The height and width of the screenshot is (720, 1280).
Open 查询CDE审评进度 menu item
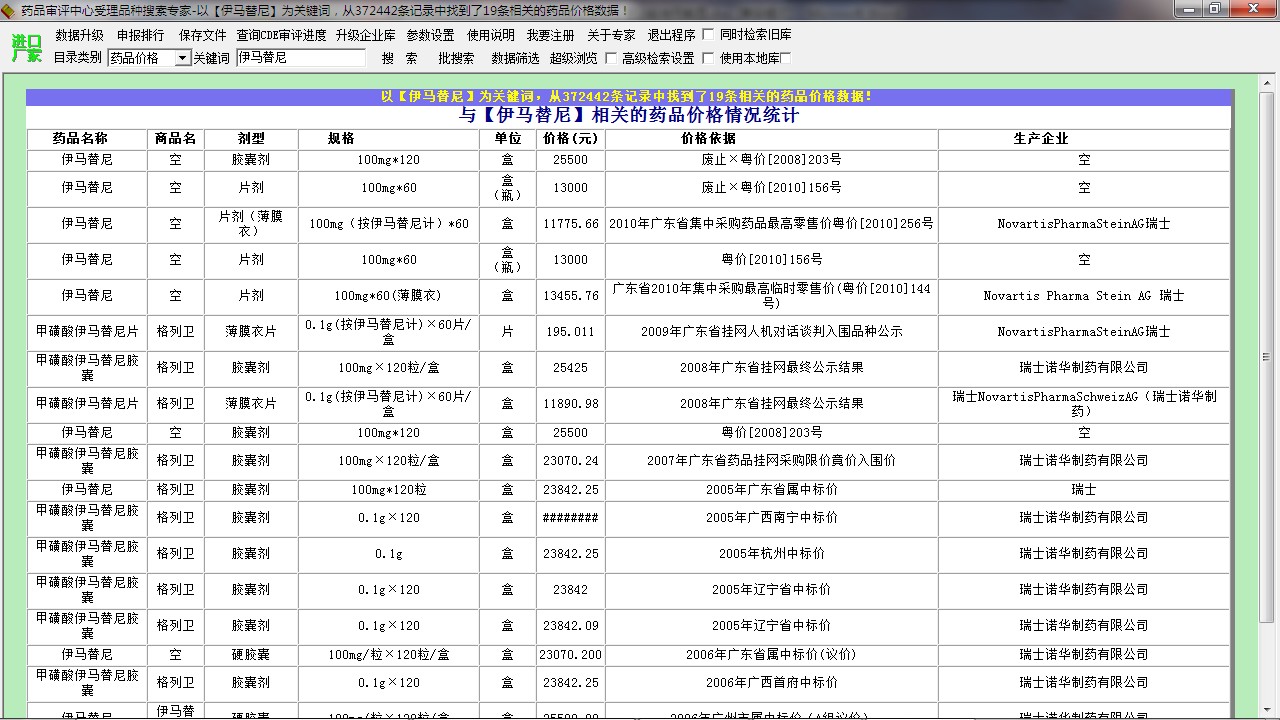tap(281, 35)
